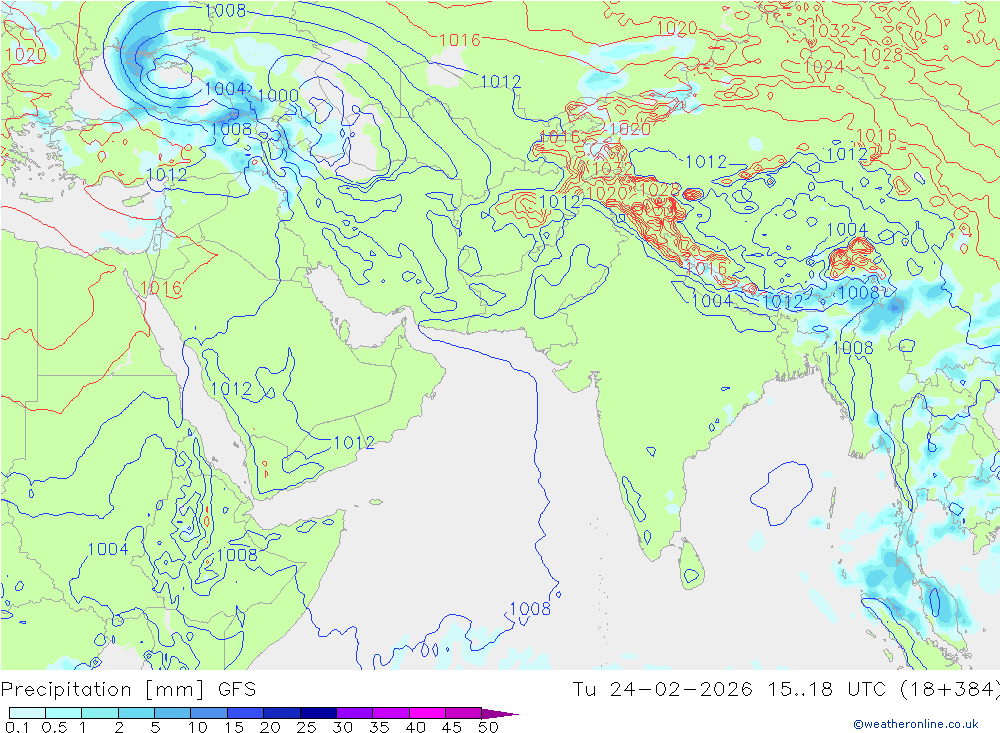Select the 2 to 5 mm legend swatch
The image size is (1000, 733).
136,713
